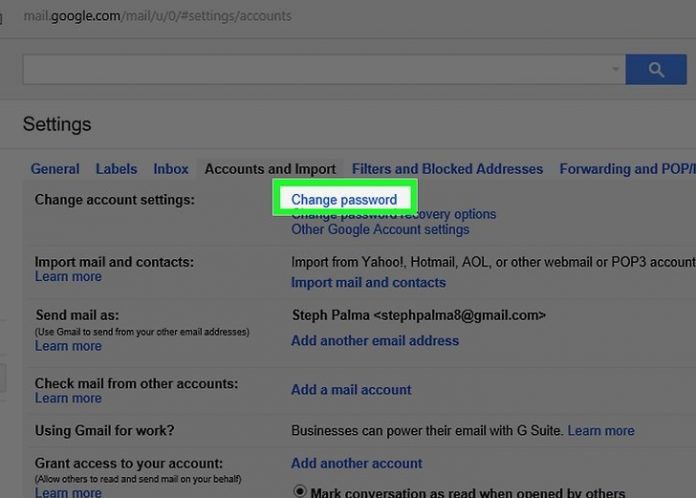Click Add a mail account
This screenshot has height=498, width=696.
point(351,390)
